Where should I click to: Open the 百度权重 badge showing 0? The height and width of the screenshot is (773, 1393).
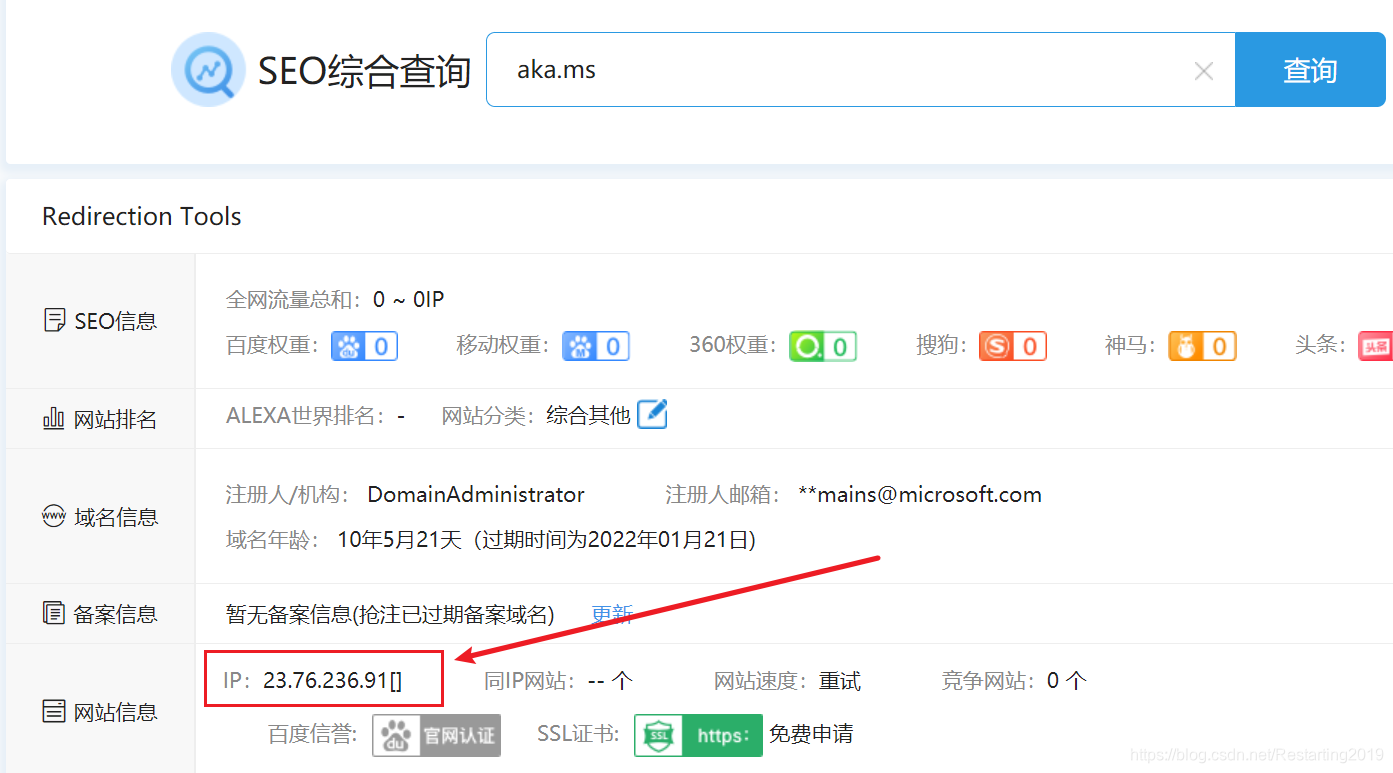[x=364, y=346]
